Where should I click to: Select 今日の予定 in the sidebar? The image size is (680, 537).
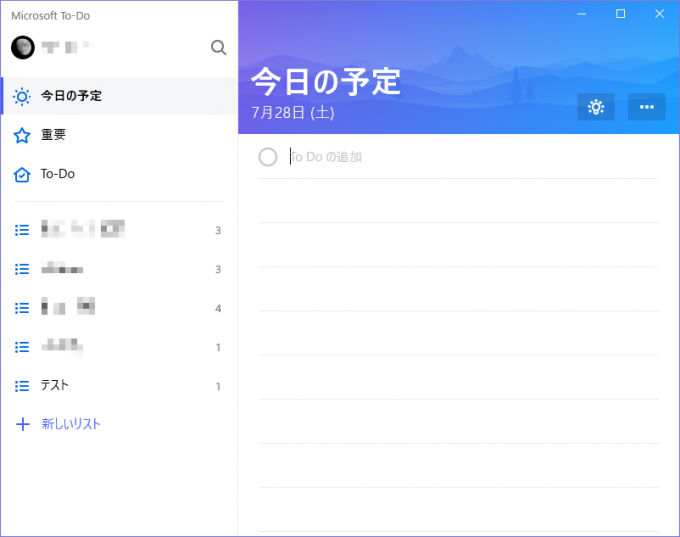119,96
